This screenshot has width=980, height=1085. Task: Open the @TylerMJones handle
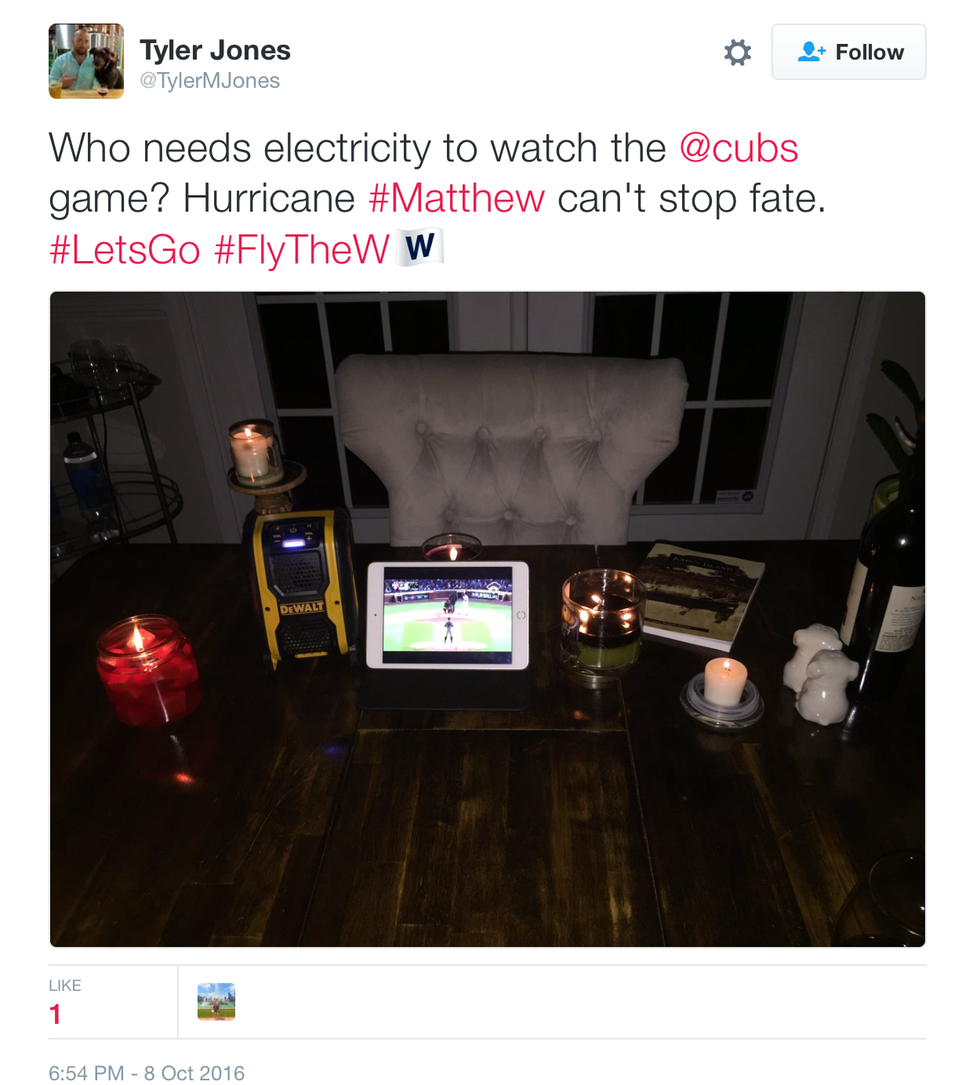pos(210,81)
